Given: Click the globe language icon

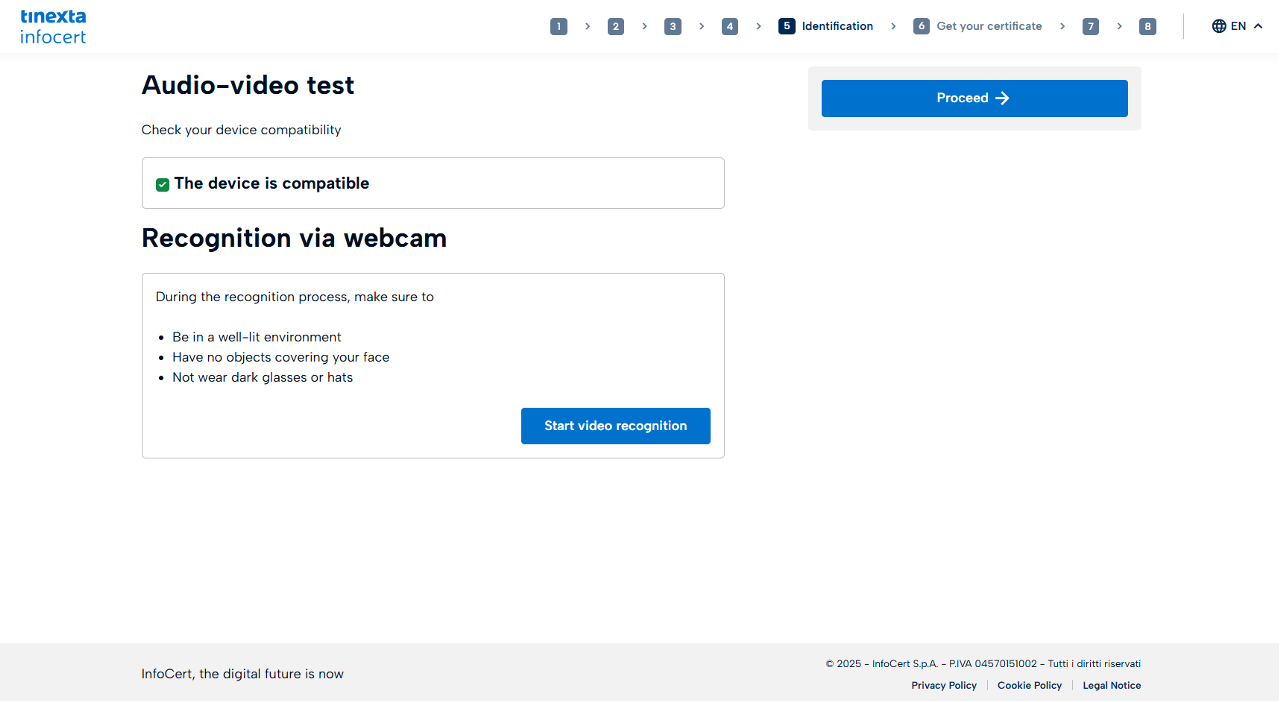Looking at the screenshot, I should coord(1219,26).
